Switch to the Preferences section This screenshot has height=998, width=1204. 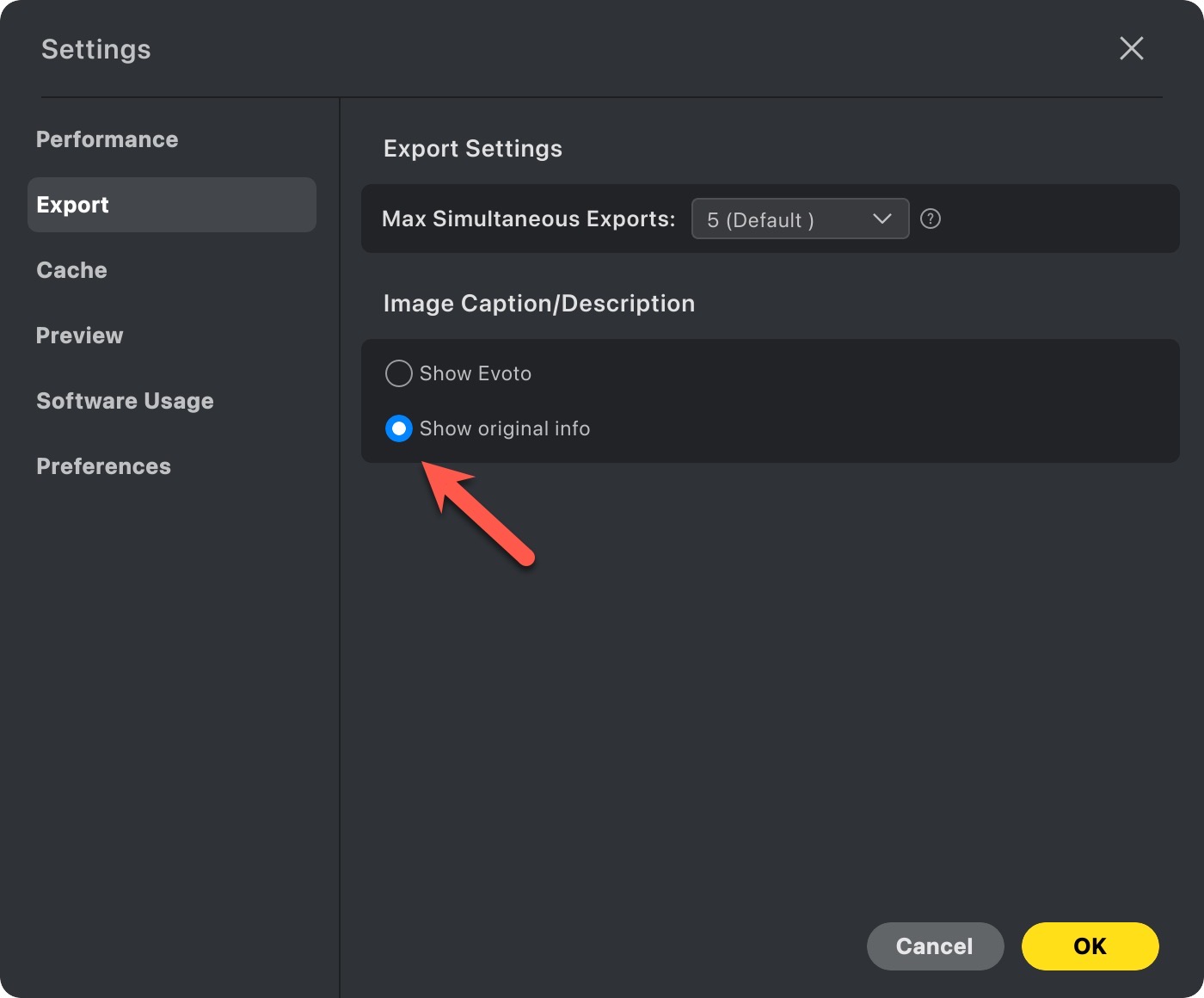pos(103,466)
